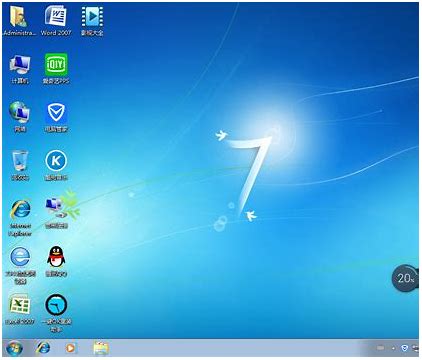422x360 pixels.
Task: Open the Windows Start menu orb
Action: [14, 349]
